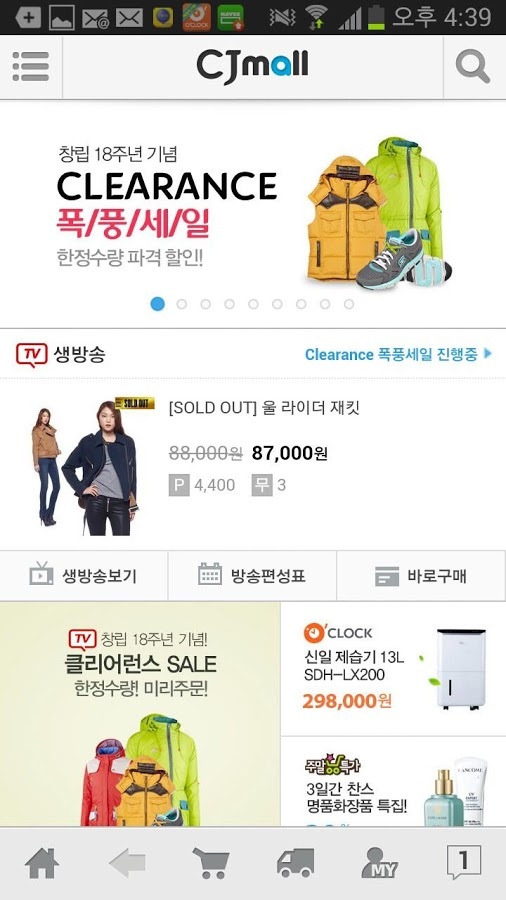This screenshot has width=506, height=900.
Task: Select the second banner page dot
Action: (182, 304)
